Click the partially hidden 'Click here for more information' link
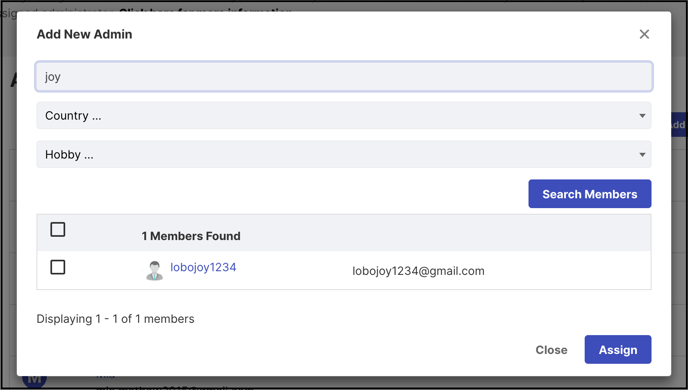 [x=205, y=9]
